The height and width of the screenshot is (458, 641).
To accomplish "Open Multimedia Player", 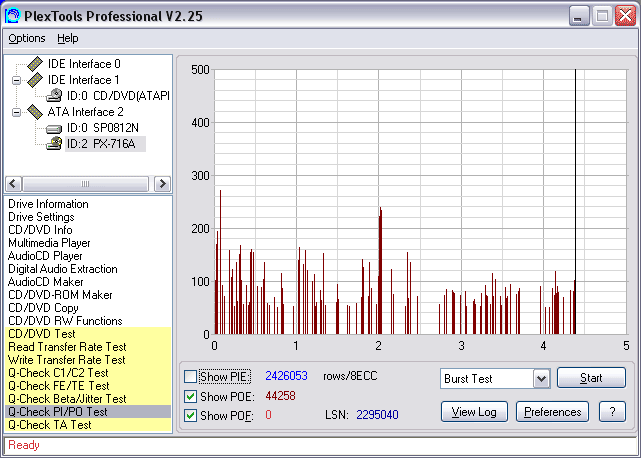I will click(49, 243).
